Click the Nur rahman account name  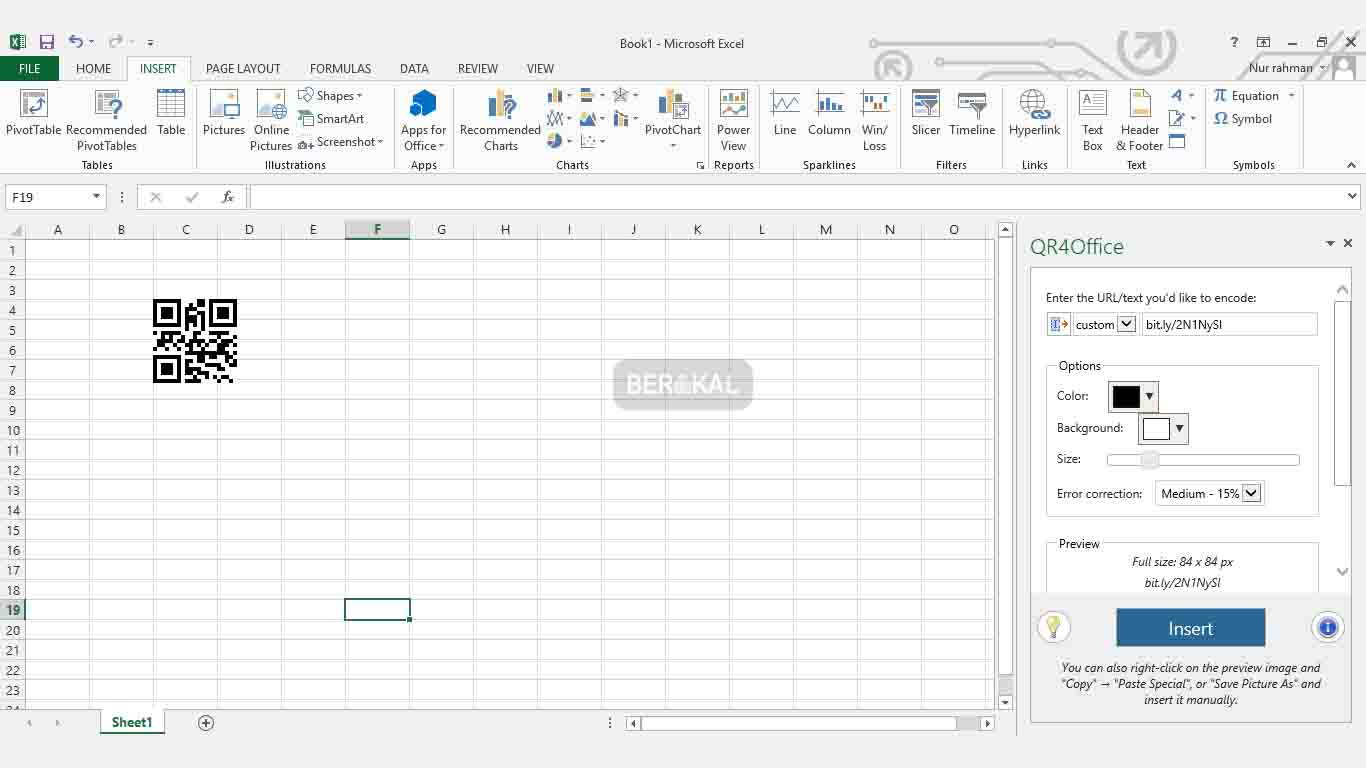coord(1280,68)
